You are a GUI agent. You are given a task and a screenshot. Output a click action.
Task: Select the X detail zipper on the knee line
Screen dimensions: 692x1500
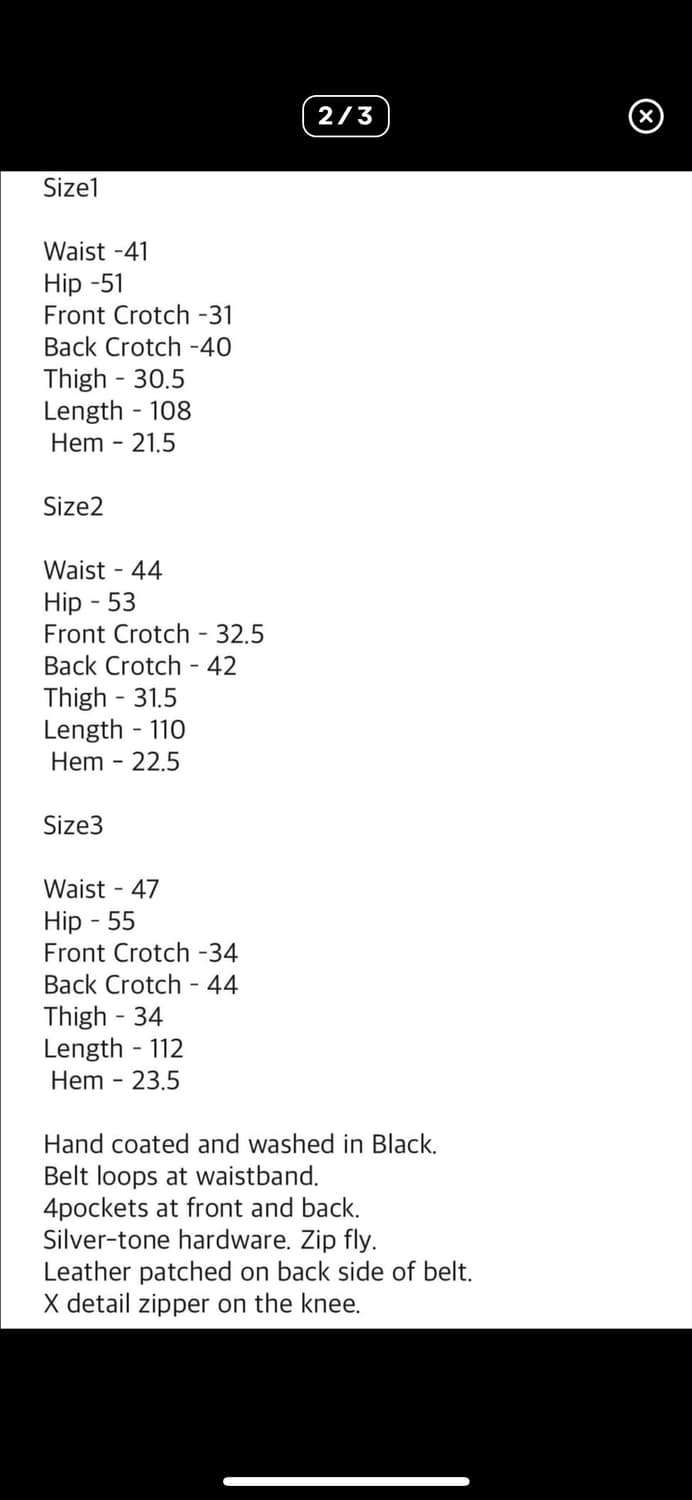point(201,1304)
